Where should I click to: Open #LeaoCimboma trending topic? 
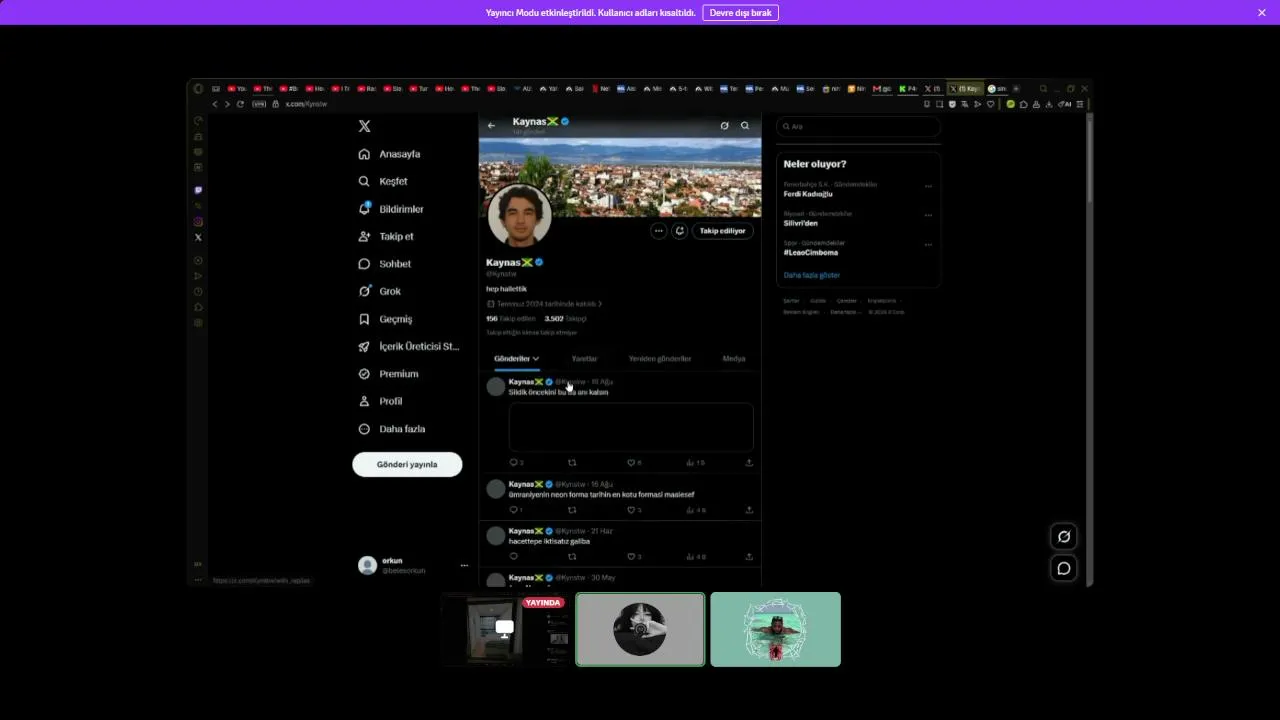tap(811, 253)
